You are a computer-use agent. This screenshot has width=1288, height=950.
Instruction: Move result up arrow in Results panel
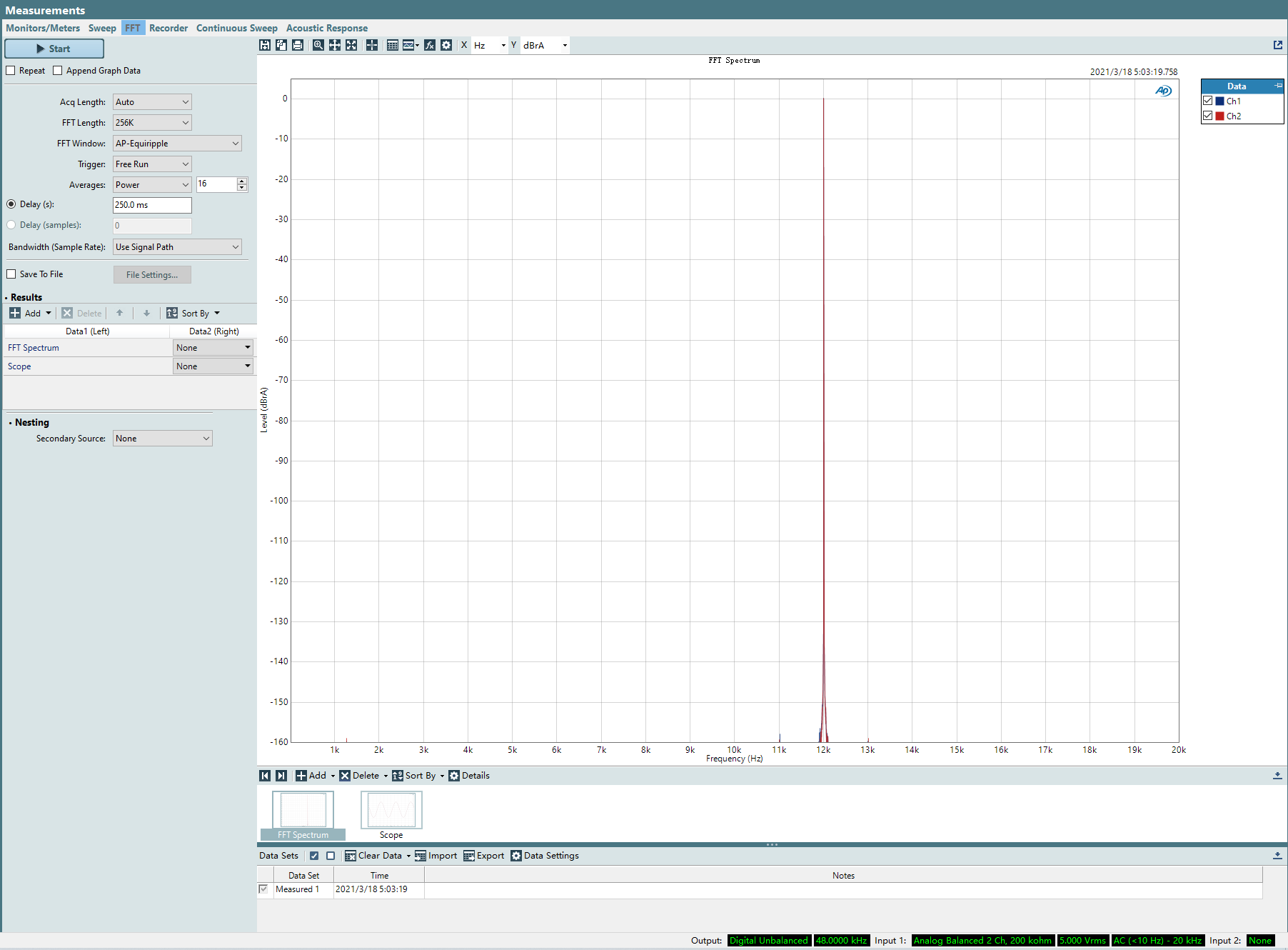point(119,313)
